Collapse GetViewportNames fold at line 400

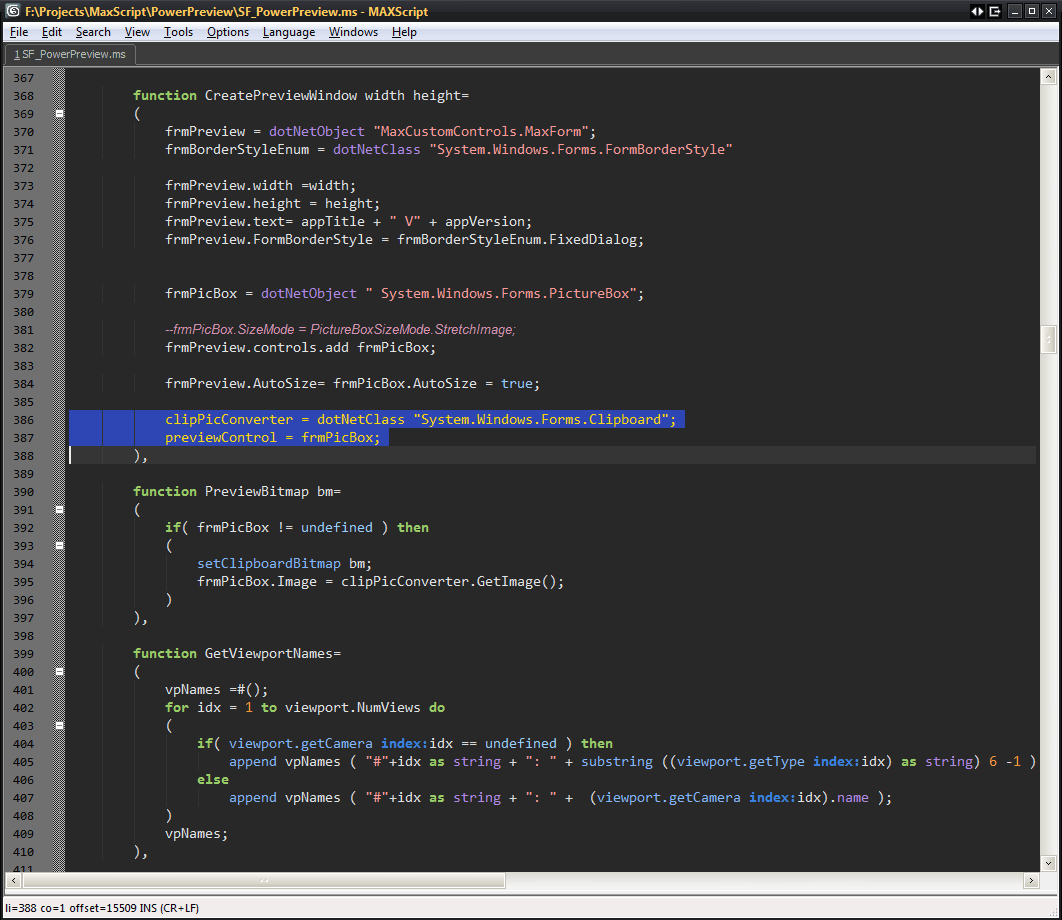click(x=59, y=672)
